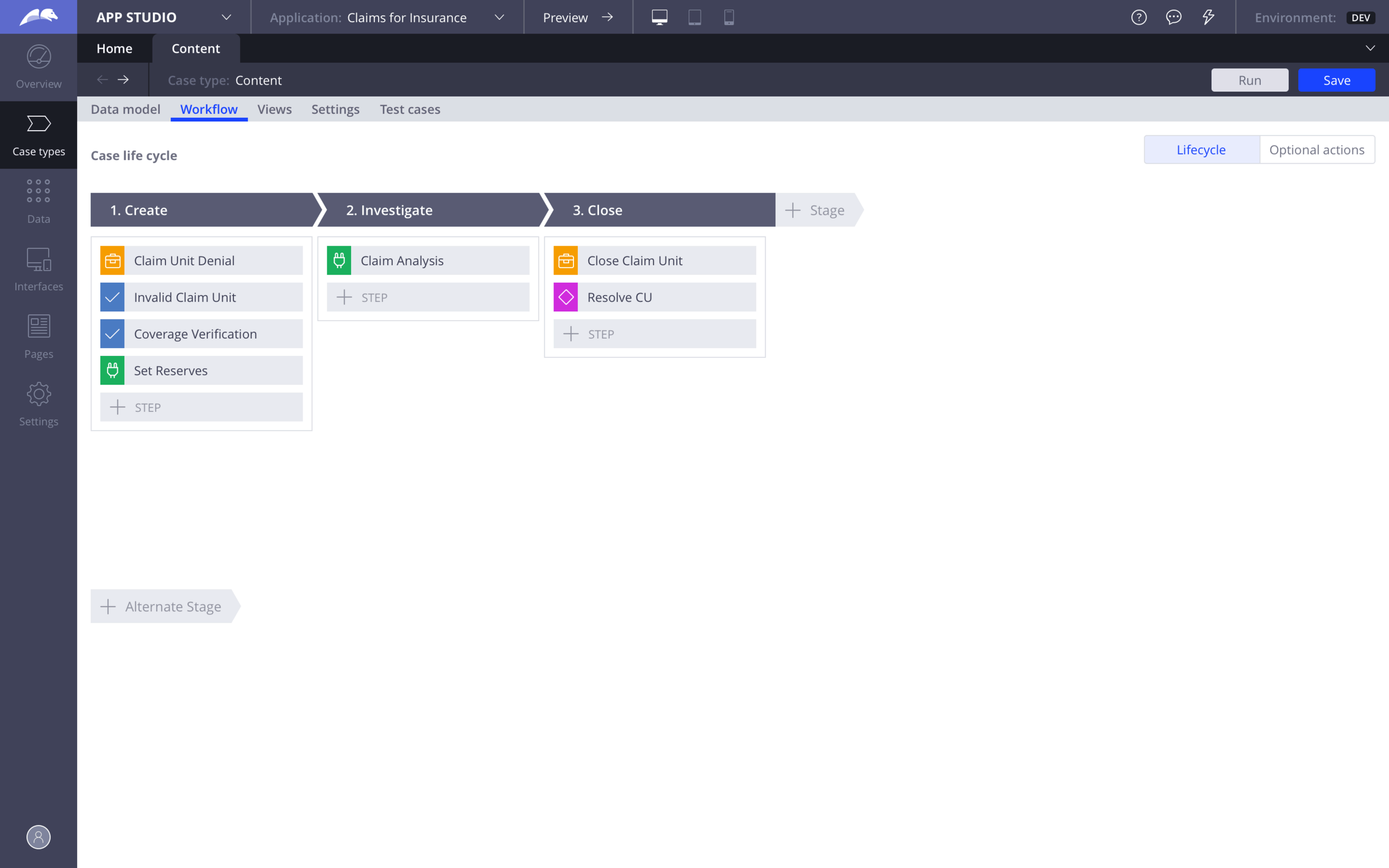Add a new Alternate Stage
This screenshot has height=868, width=1389.
(162, 606)
